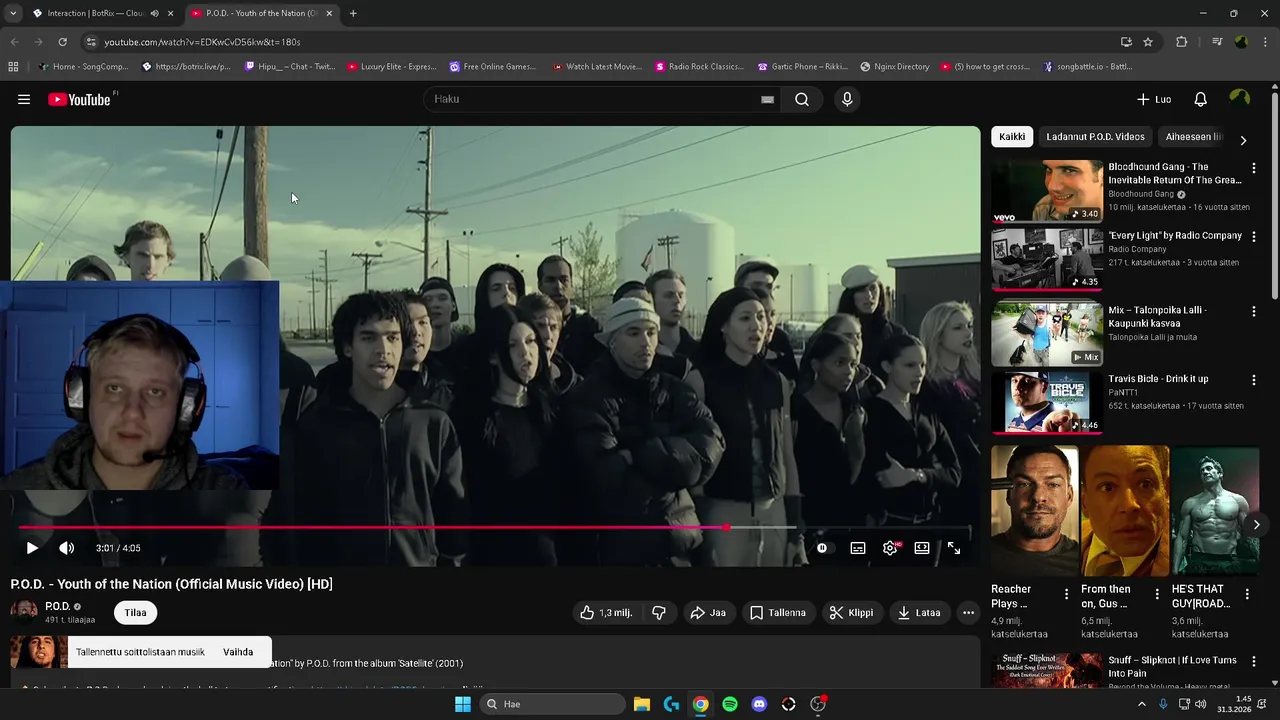Open the YouTube guide hamburger menu
This screenshot has width=1280, height=720.
click(24, 99)
